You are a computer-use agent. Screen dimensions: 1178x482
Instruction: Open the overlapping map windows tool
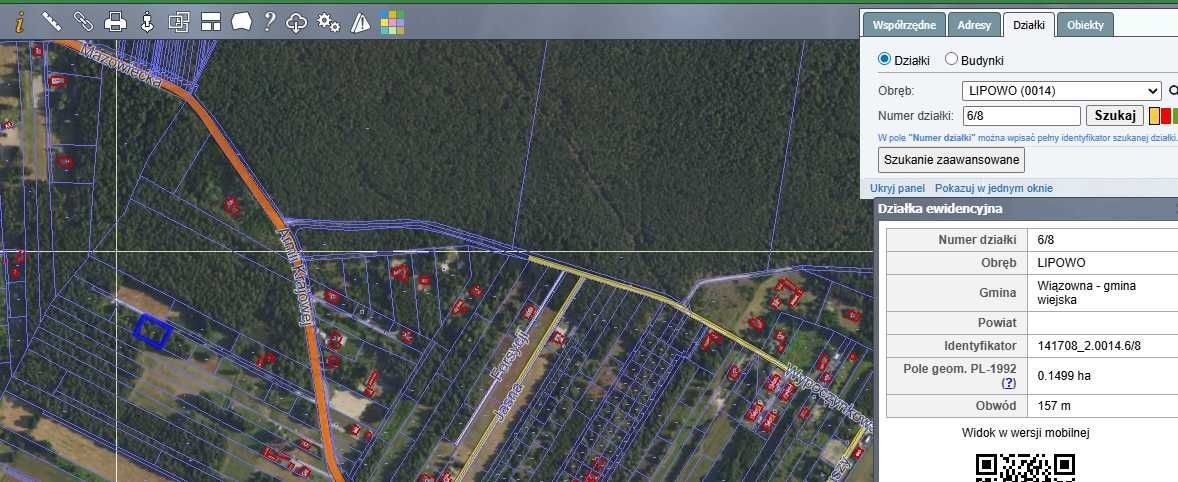179,23
